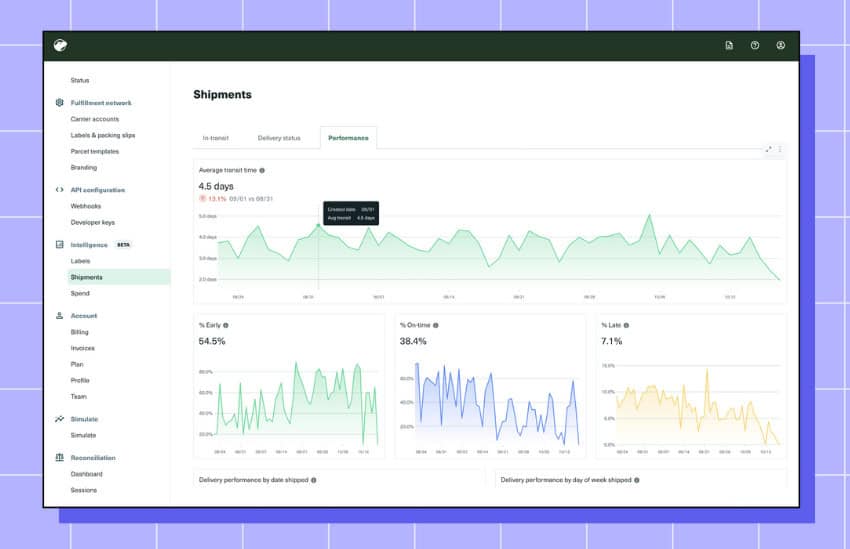Open Spend under Intelligence
The height and width of the screenshot is (549, 850).
(80, 293)
